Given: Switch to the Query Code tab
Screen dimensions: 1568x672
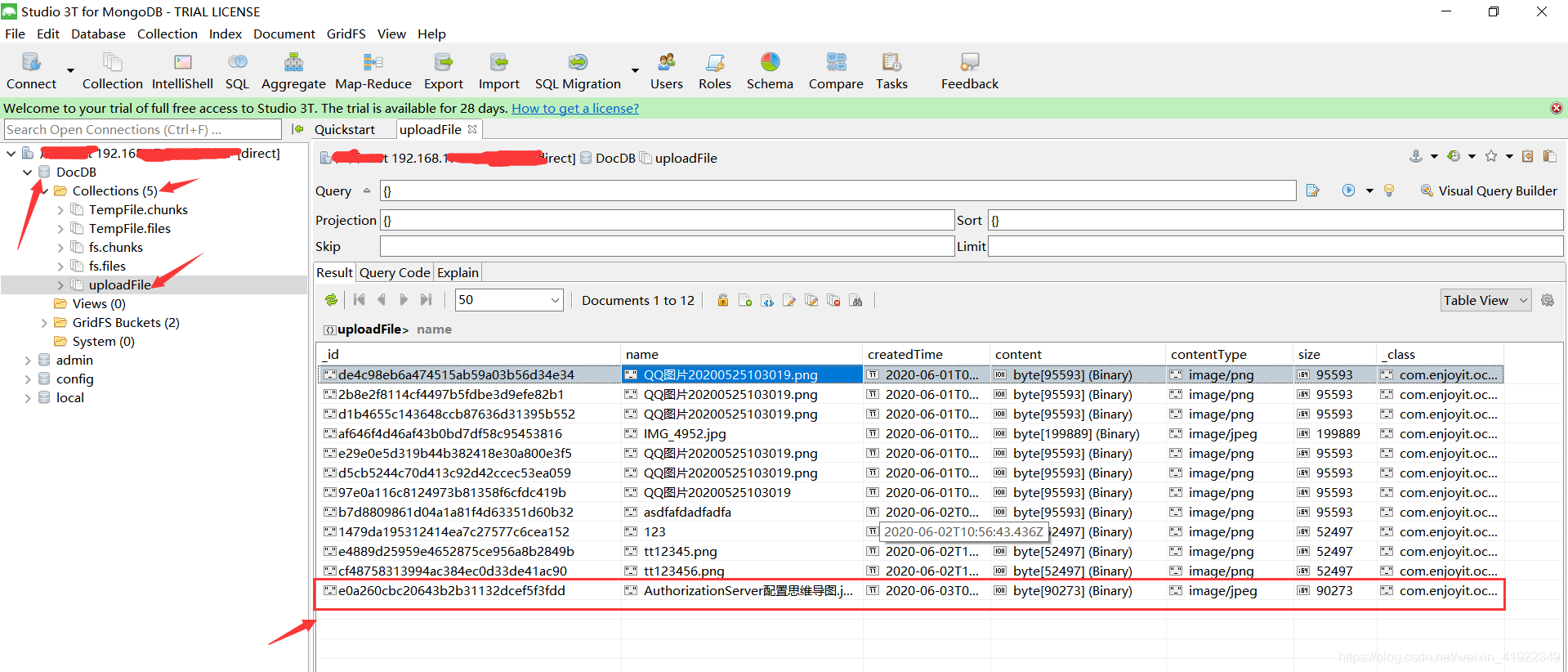Looking at the screenshot, I should pos(395,272).
